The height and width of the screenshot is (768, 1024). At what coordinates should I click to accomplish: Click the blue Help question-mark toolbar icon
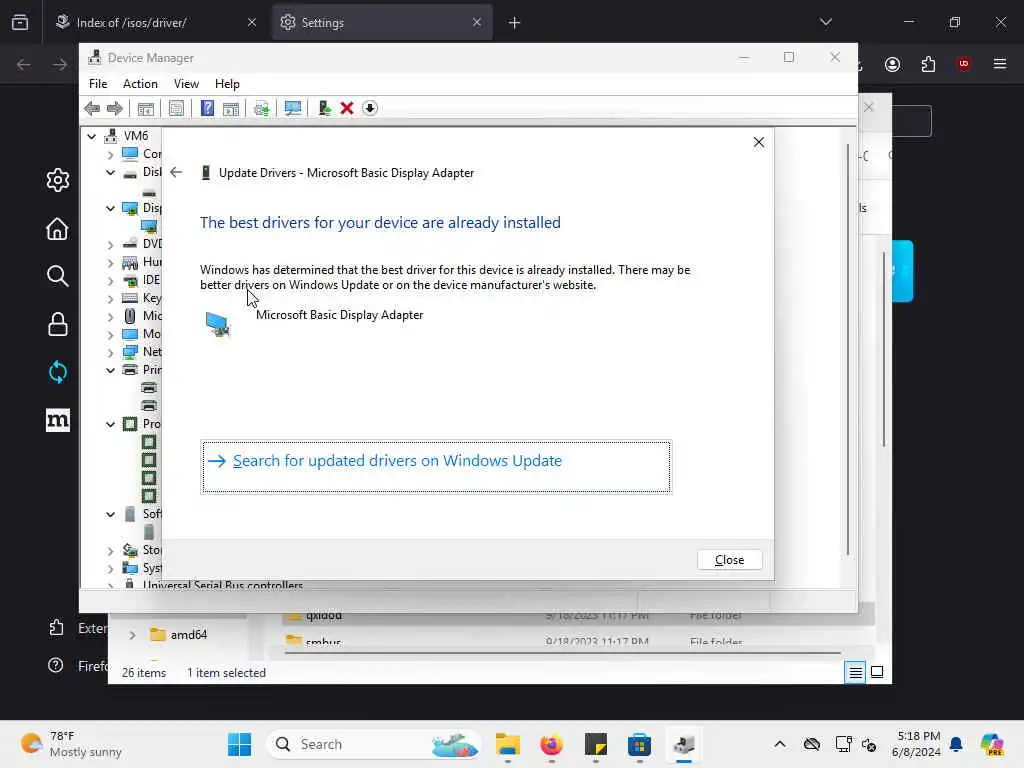pos(207,108)
